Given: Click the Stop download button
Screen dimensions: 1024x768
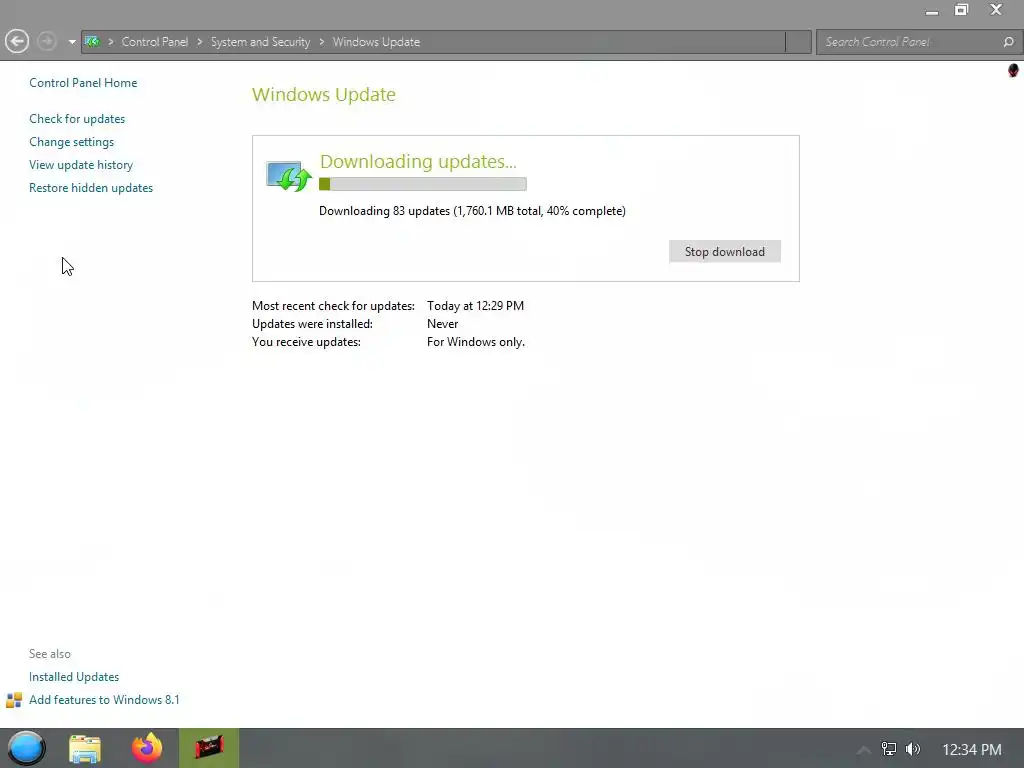Looking at the screenshot, I should point(724,251).
